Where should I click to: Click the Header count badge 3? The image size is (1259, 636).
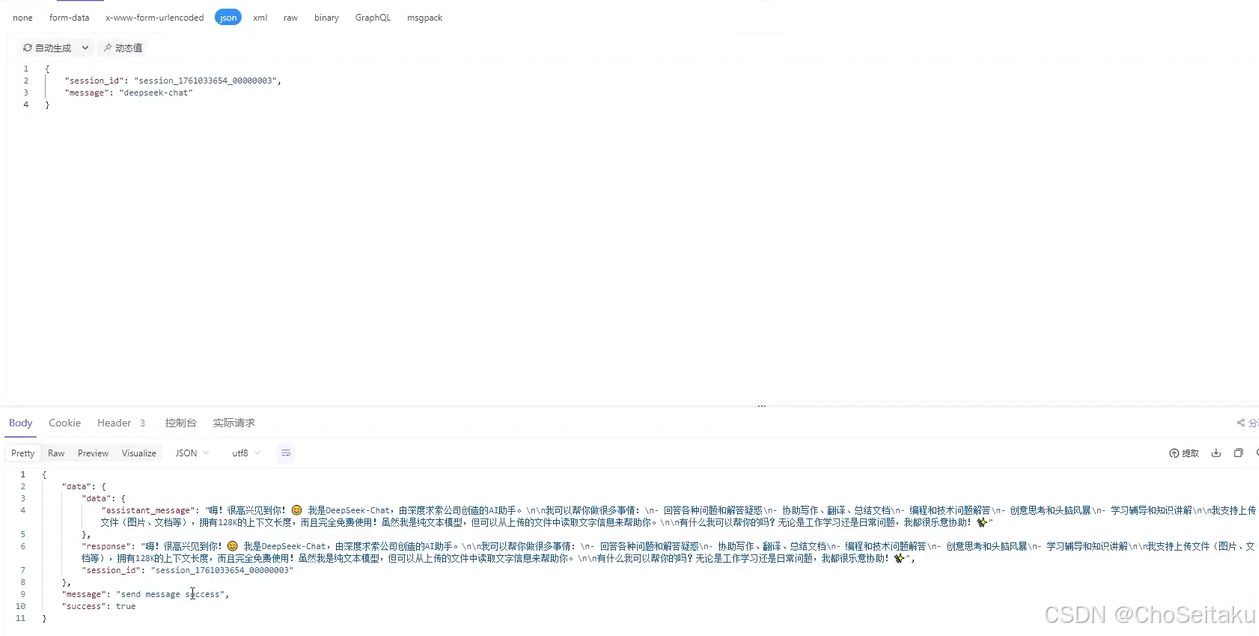point(143,423)
